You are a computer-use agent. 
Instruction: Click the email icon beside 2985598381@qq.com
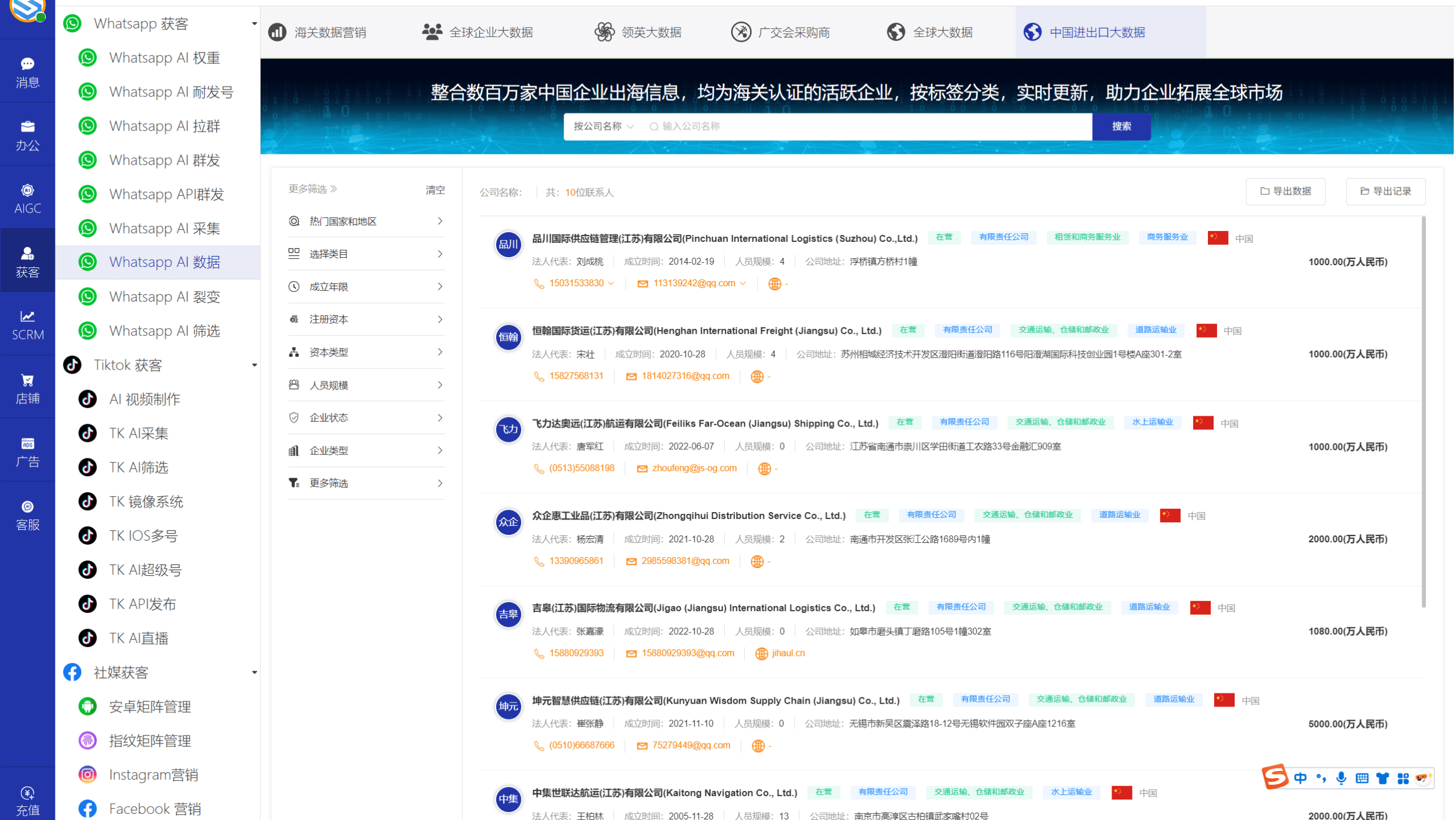(x=631, y=561)
